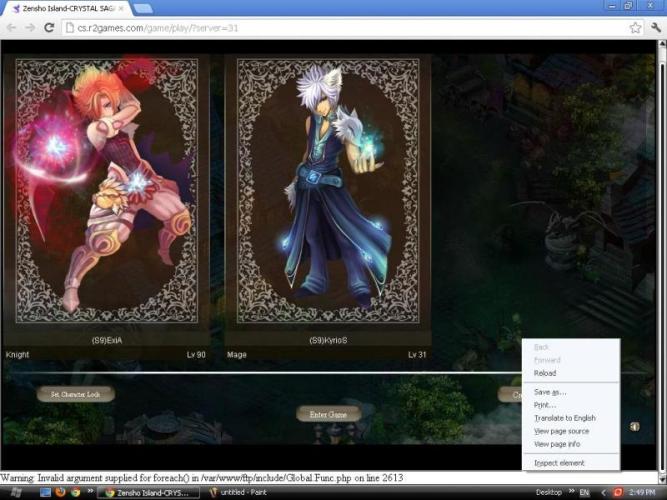Image resolution: width=667 pixels, height=500 pixels.
Task: Open Firefox from the taskbar quick launch
Action: [61, 492]
